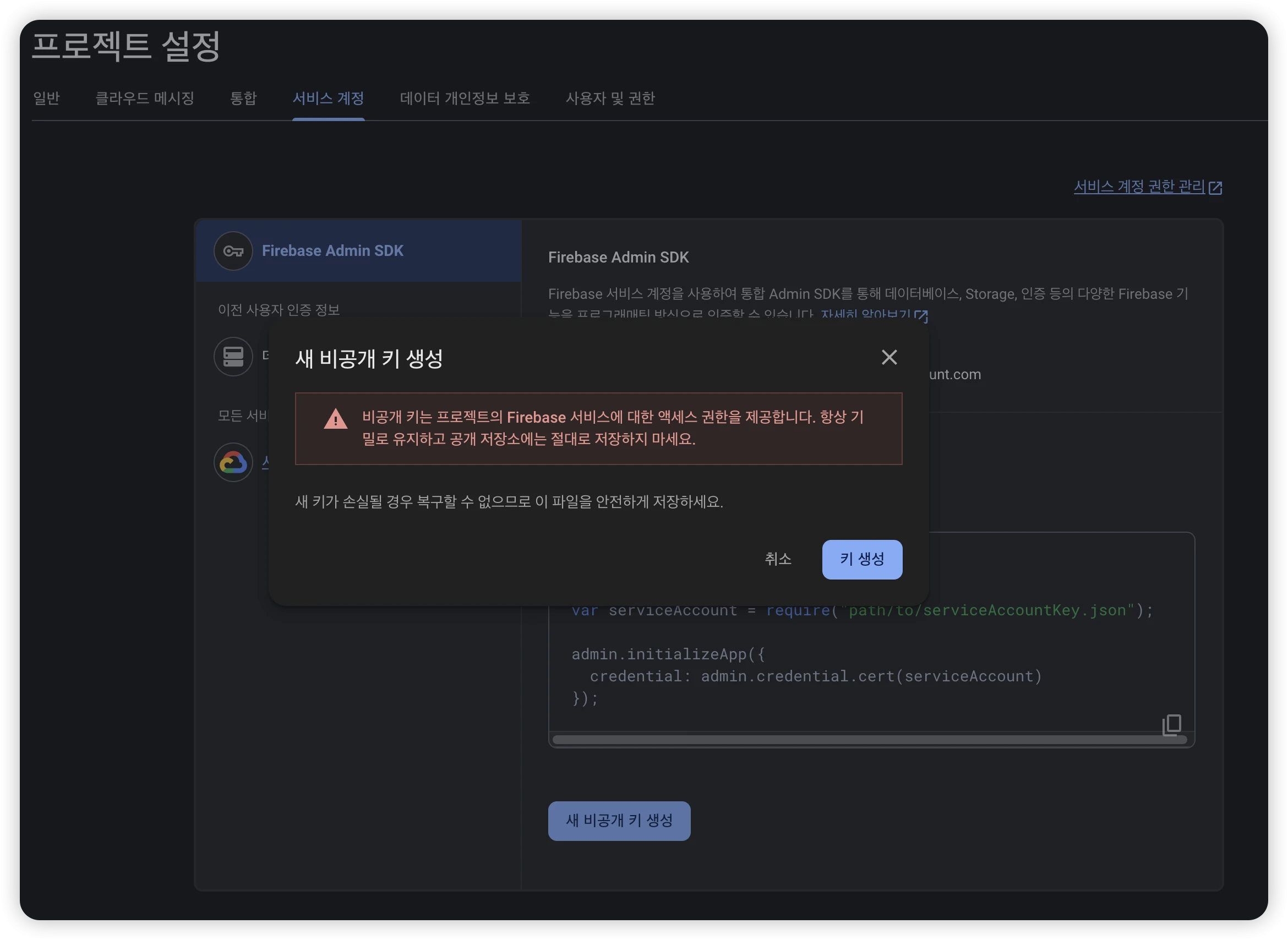Click the red warning triangle icon
The width and height of the screenshot is (1288, 940).
(x=335, y=419)
